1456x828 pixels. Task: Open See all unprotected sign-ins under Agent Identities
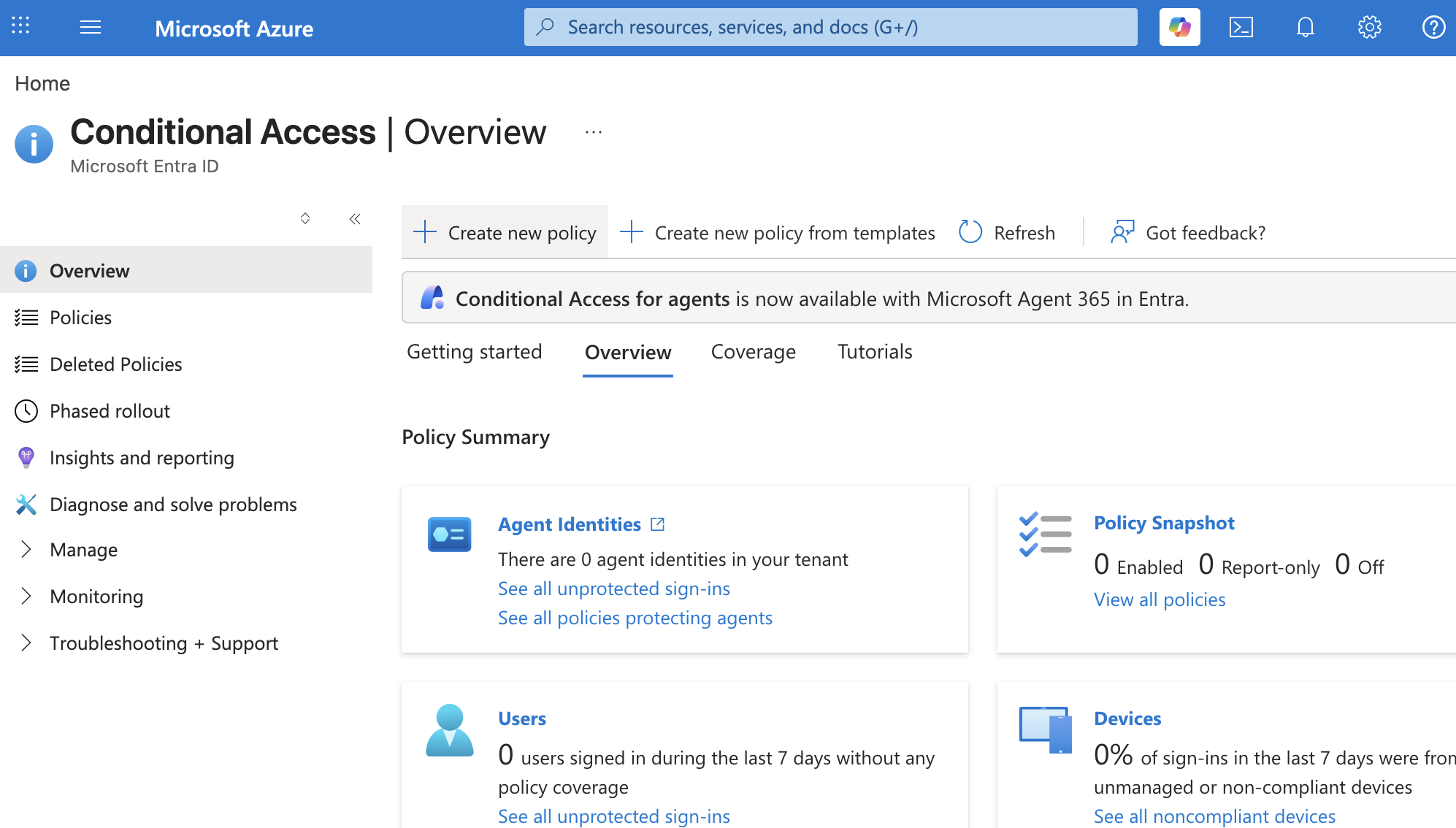(x=614, y=589)
